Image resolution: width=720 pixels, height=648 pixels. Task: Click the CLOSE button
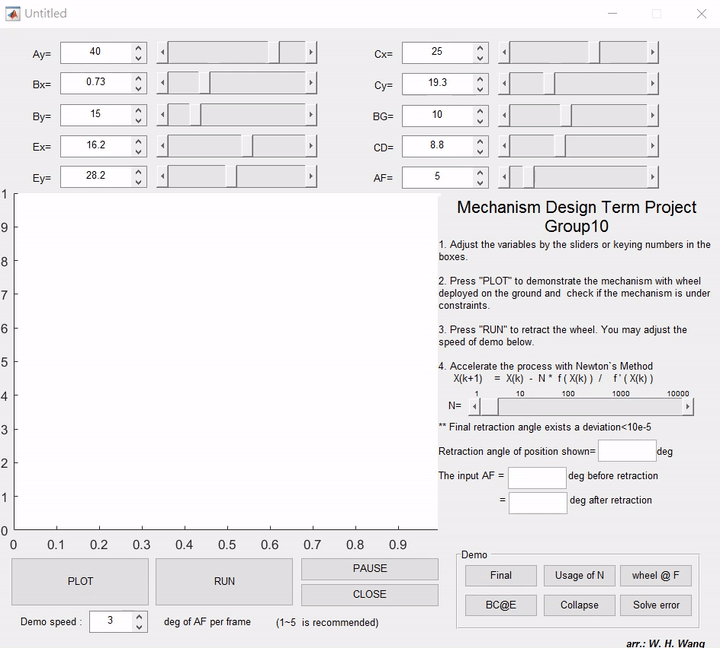[x=369, y=594]
